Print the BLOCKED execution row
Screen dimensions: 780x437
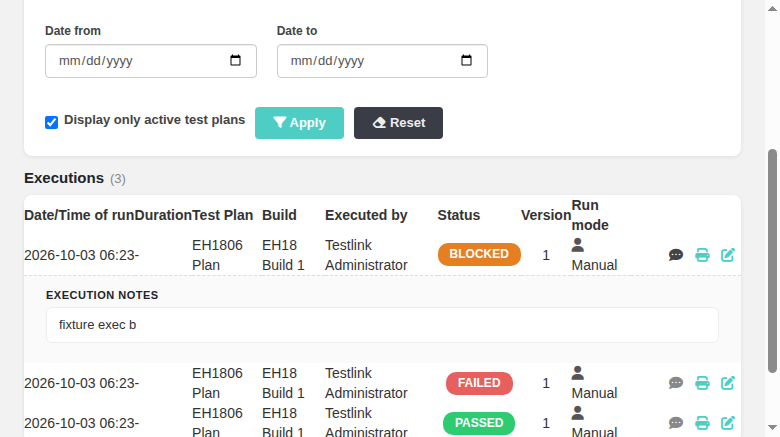point(702,255)
